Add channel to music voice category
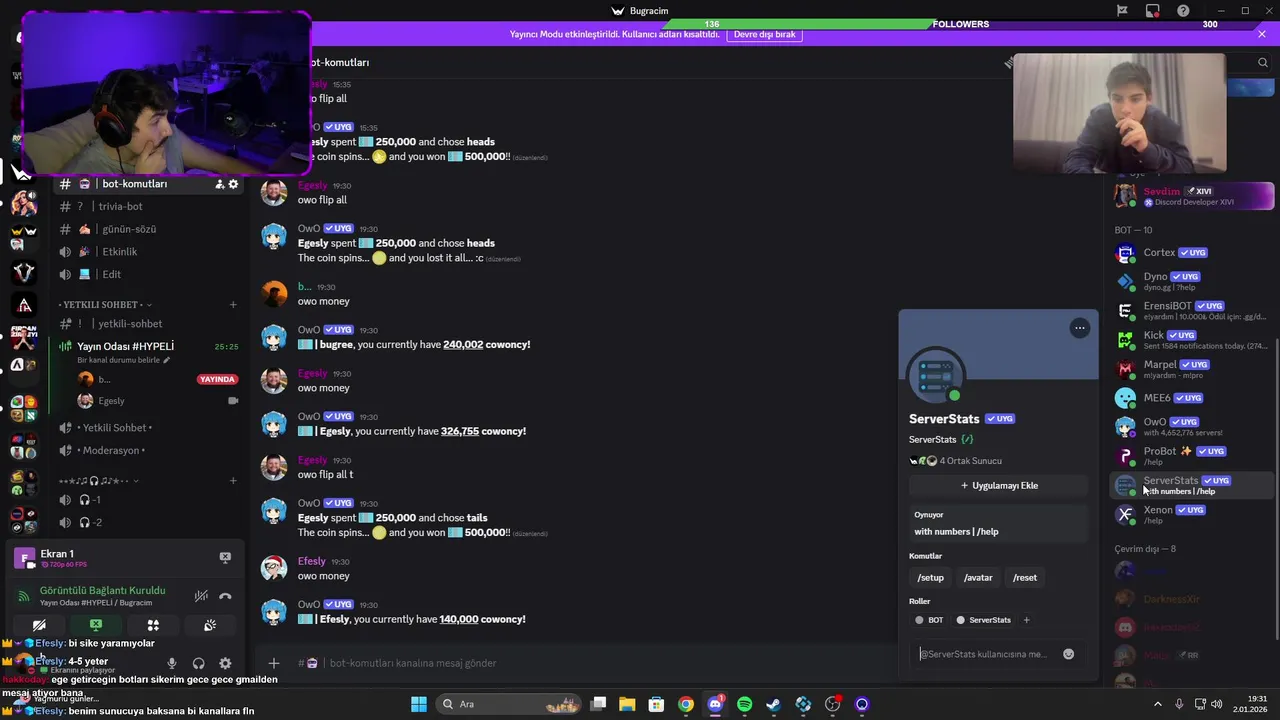The width and height of the screenshot is (1280, 720). [x=233, y=480]
